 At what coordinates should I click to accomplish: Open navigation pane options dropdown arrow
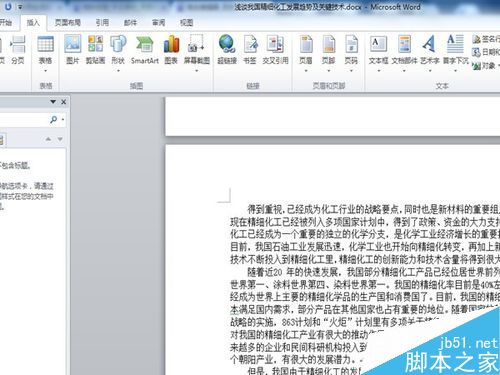coord(53,102)
